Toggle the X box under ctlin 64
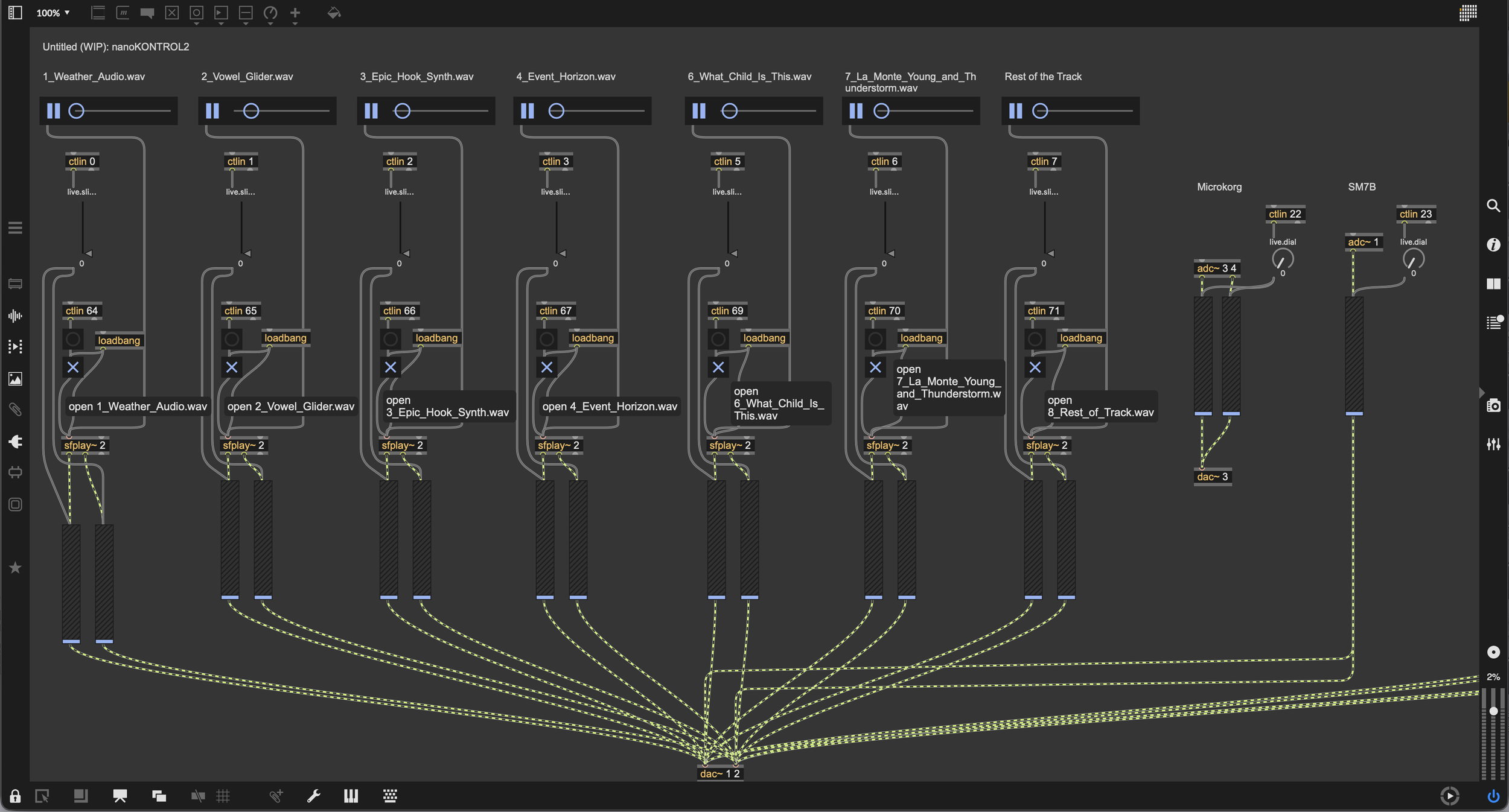Viewport: 1509px width, 812px height. click(73, 367)
